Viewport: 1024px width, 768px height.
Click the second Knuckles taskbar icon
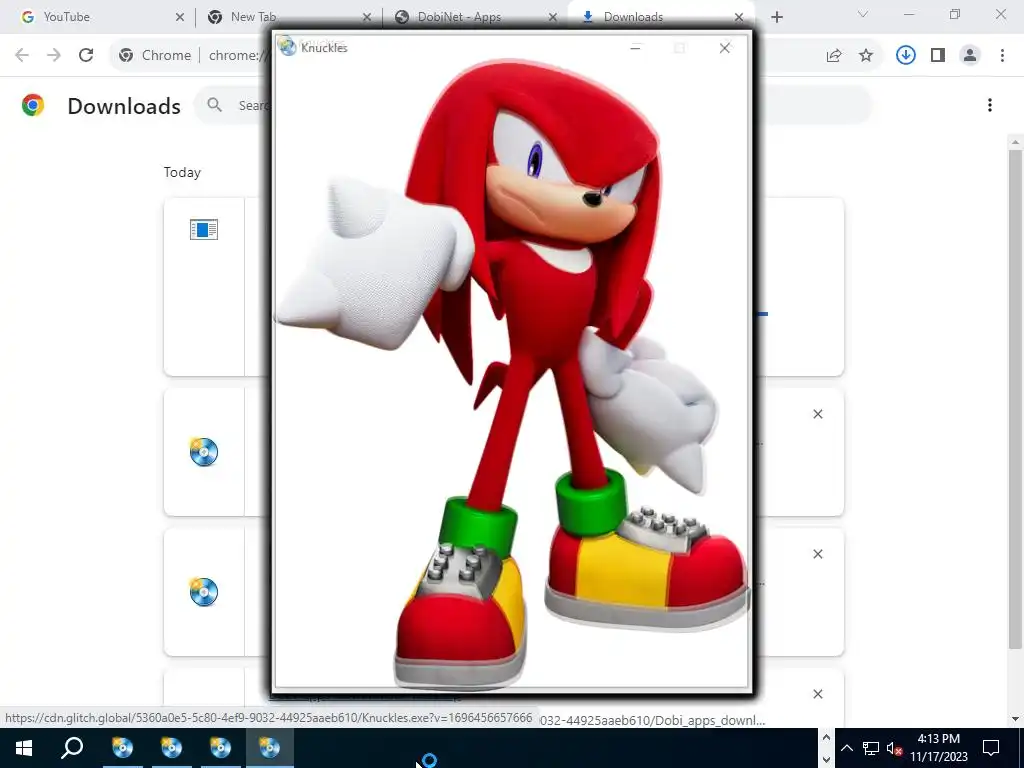[x=171, y=748]
